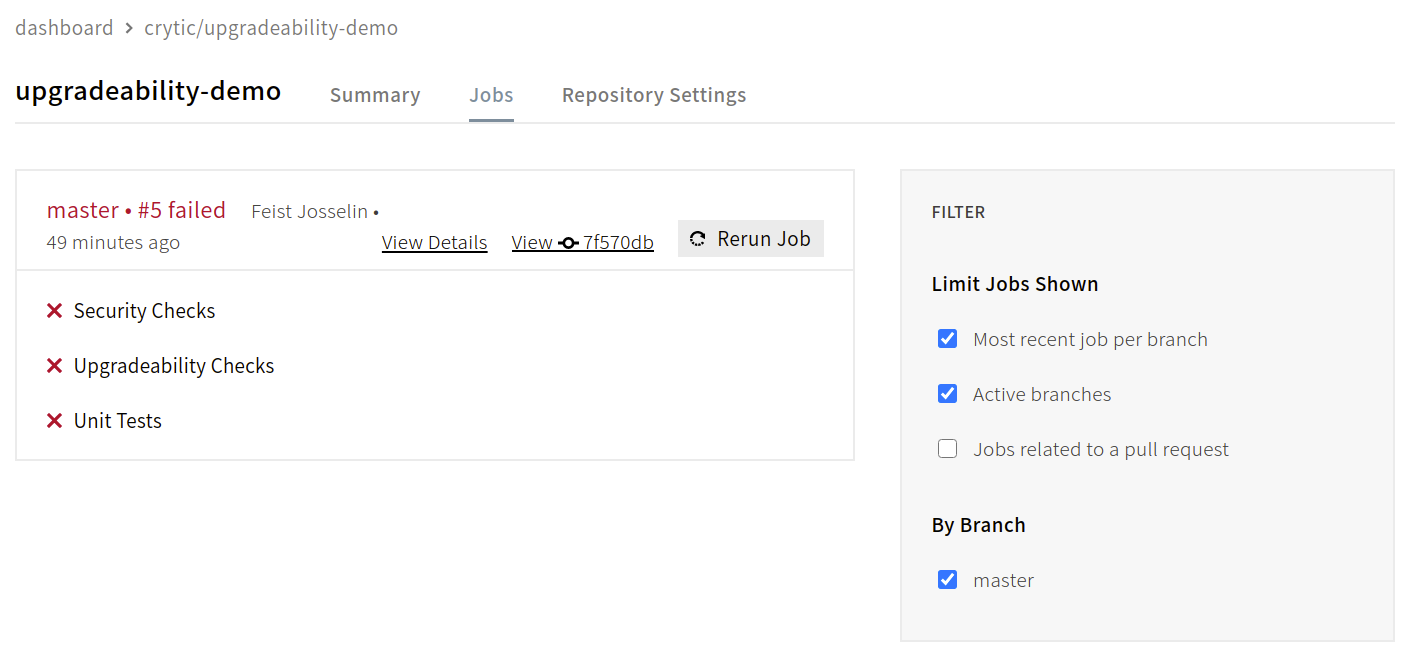Switch to the Summary tab
The height and width of the screenshot is (656, 1415).
pyautogui.click(x=375, y=95)
